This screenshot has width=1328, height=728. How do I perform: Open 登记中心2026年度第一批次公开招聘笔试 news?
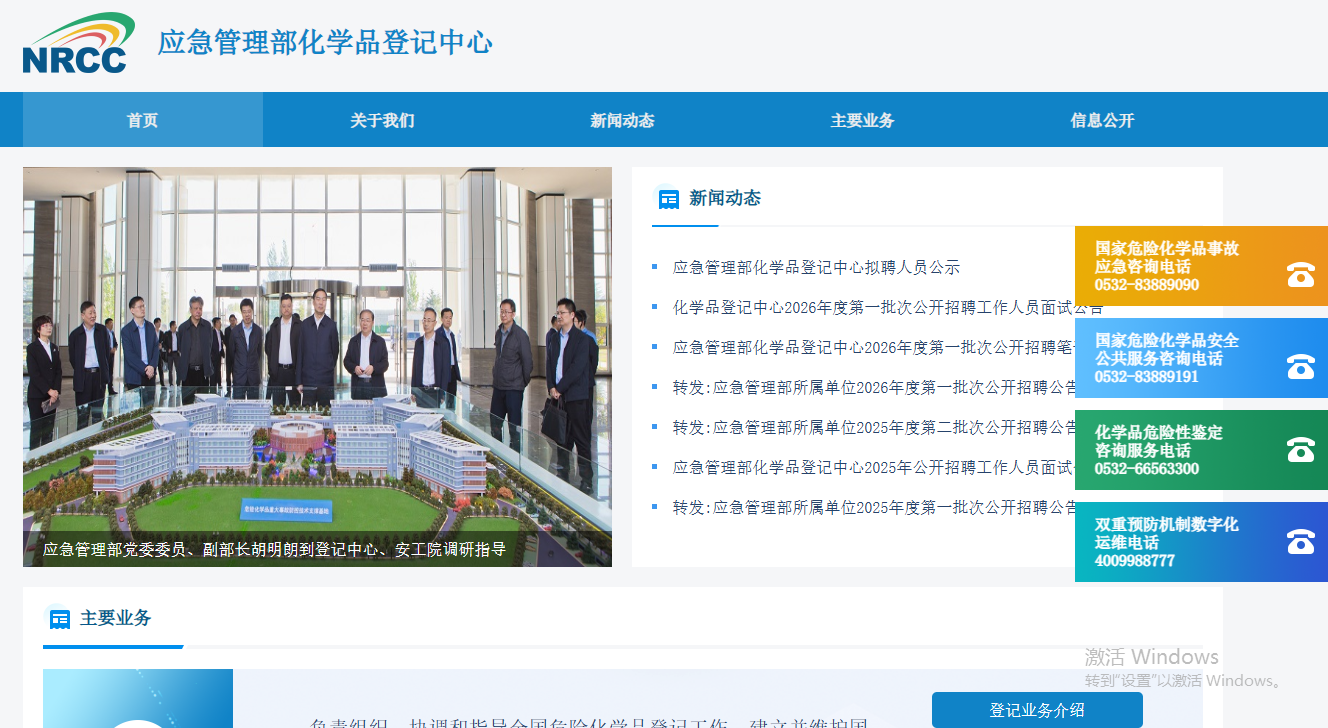tap(873, 347)
